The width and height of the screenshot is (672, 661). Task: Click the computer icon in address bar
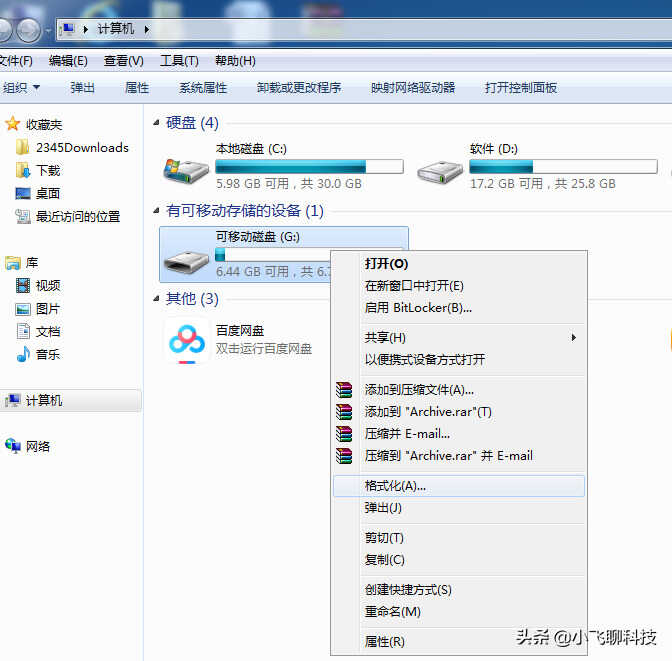point(67,29)
